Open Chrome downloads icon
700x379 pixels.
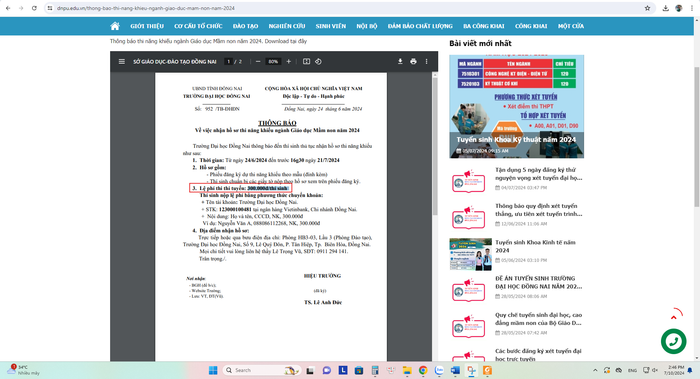click(665, 8)
